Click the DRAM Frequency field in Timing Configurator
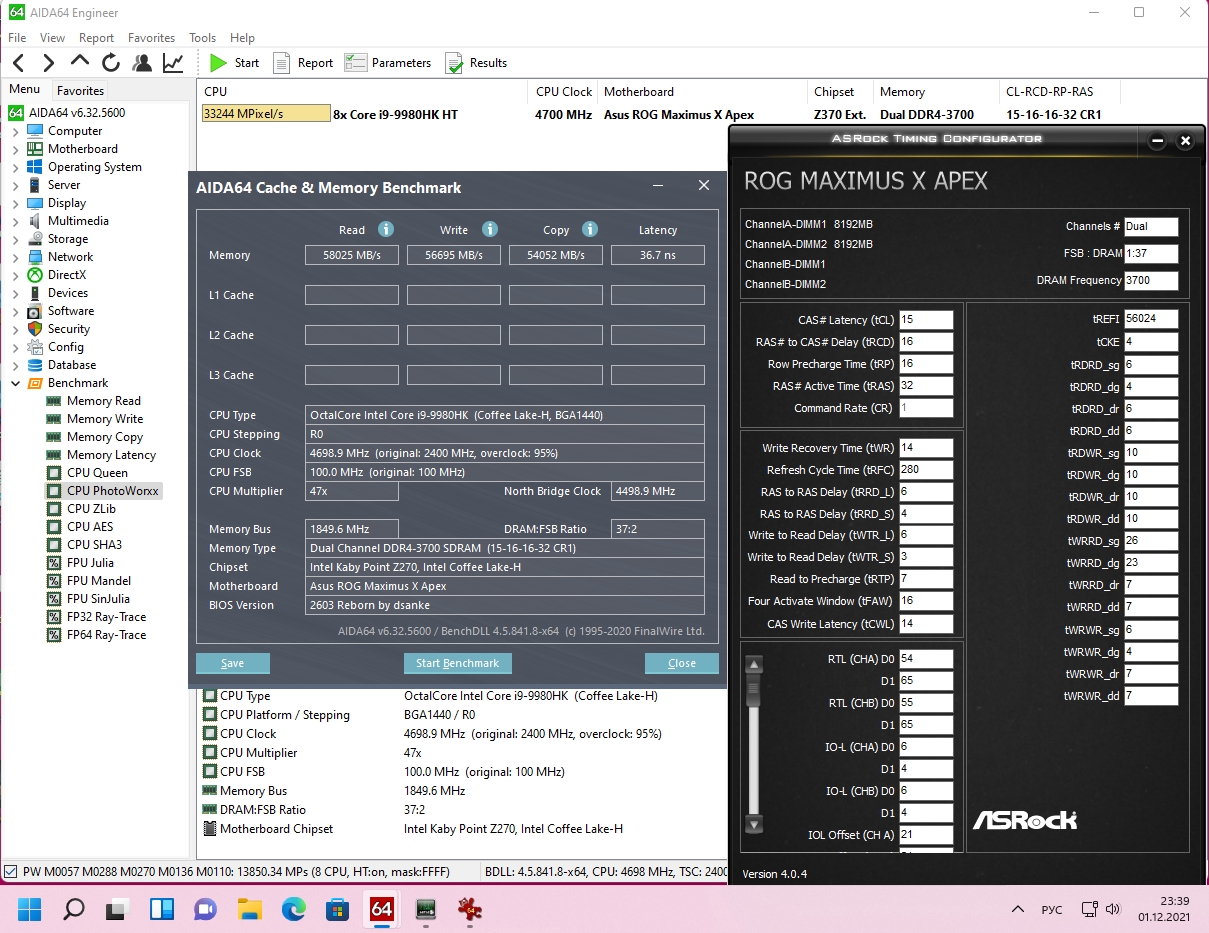This screenshot has width=1209, height=933. (1151, 281)
